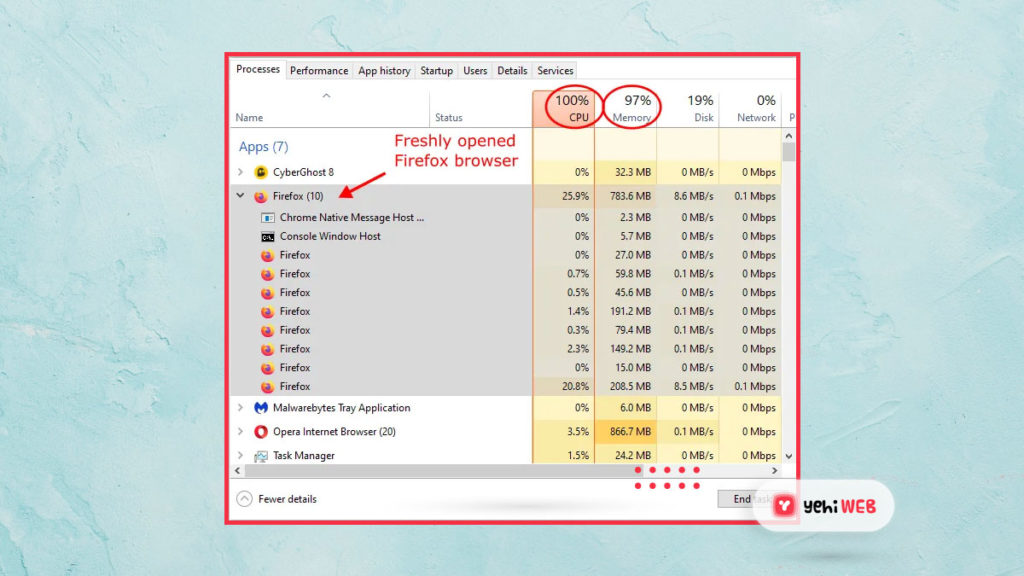
Task: Click the CyberGhost 8 app icon
Action: pyautogui.click(x=261, y=172)
